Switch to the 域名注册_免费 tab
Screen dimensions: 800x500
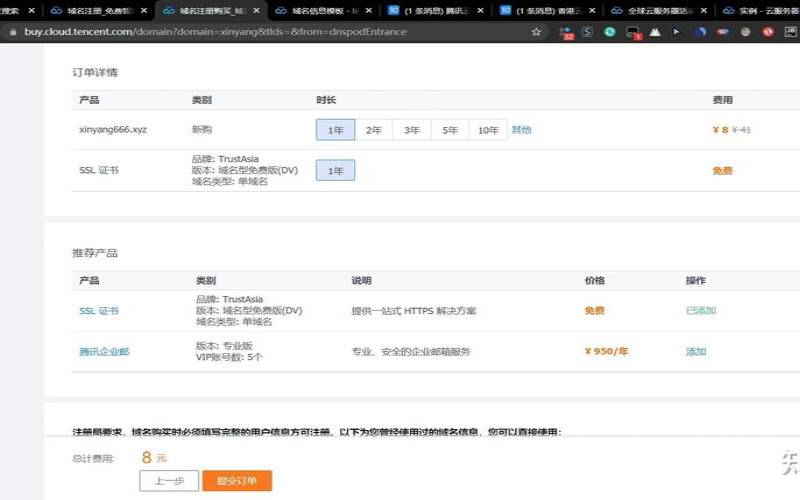tap(97, 10)
